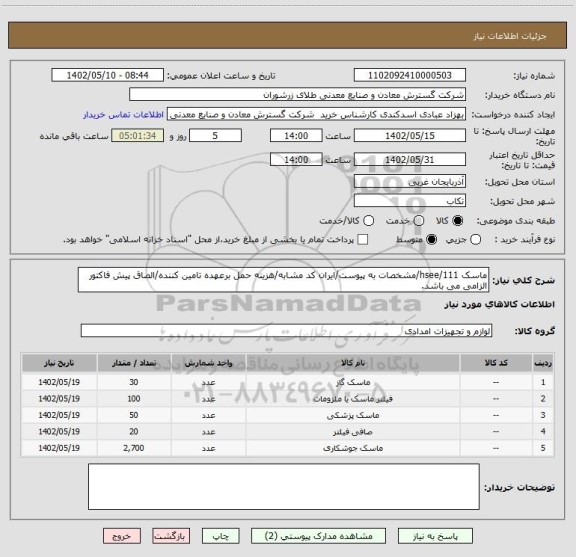576x557 pixels.
Task: Click the چاپ print button
Action: pyautogui.click(x=221, y=536)
